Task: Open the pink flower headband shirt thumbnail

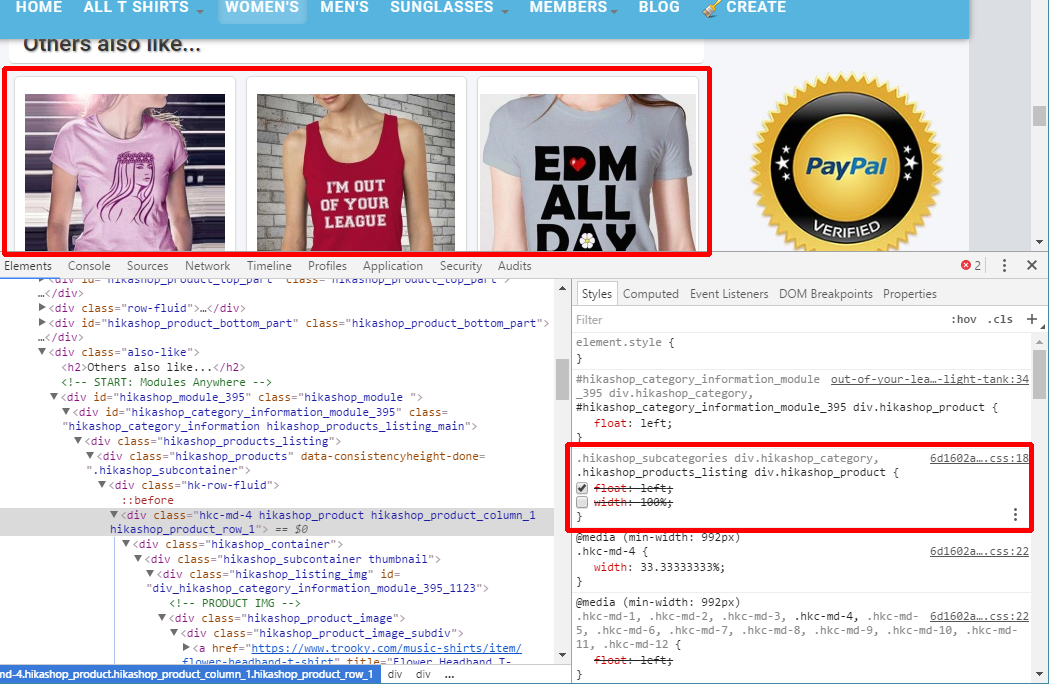Action: (125, 173)
